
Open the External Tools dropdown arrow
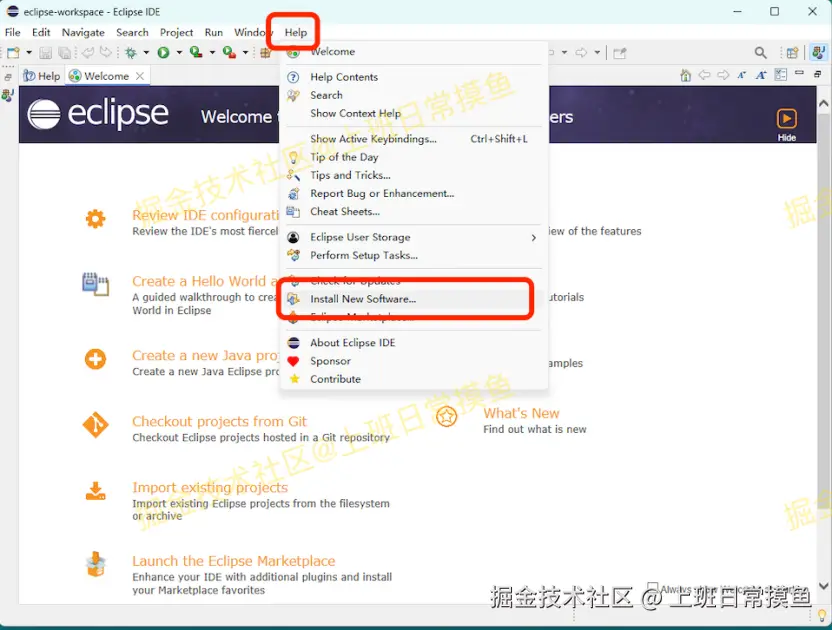(245, 52)
